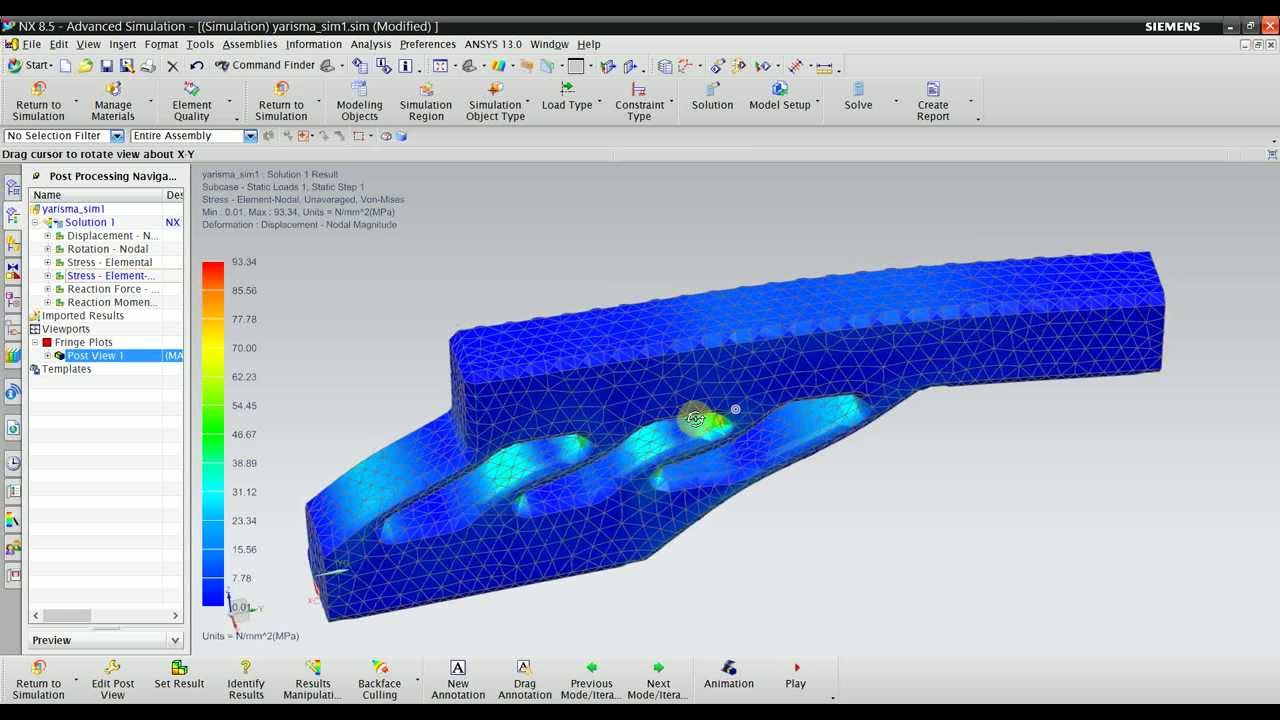Image resolution: width=1280 pixels, height=720 pixels.
Task: Expand the Rotation - Nodal node
Action: tap(47, 249)
